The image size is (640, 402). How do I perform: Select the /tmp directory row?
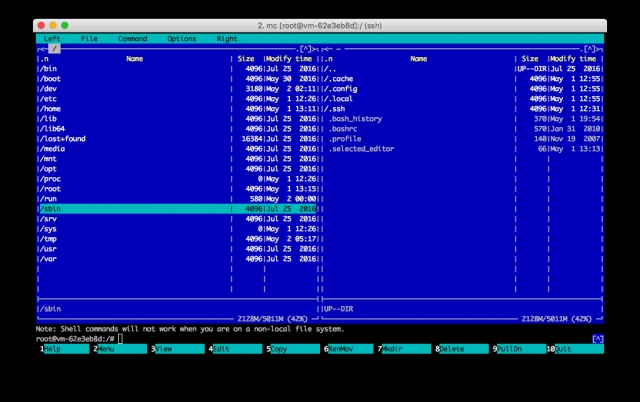pyautogui.click(x=178, y=239)
